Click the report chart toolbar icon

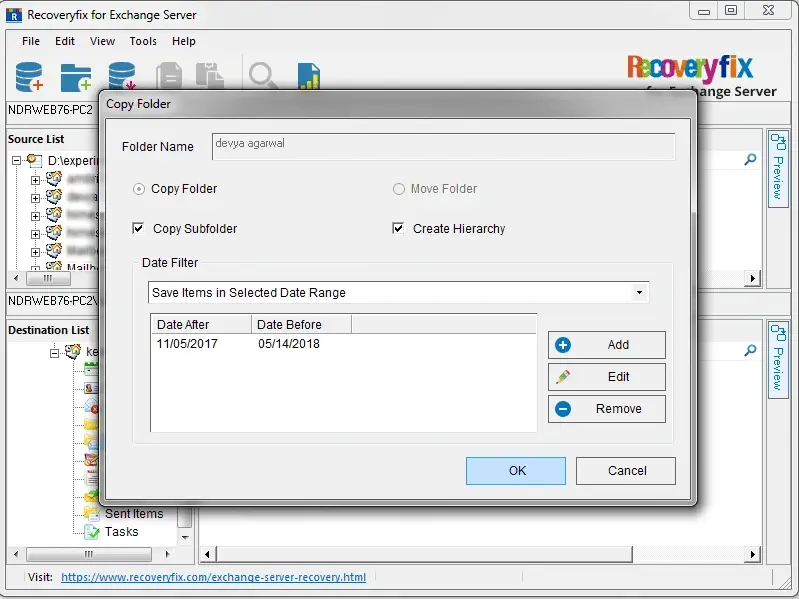[x=309, y=76]
